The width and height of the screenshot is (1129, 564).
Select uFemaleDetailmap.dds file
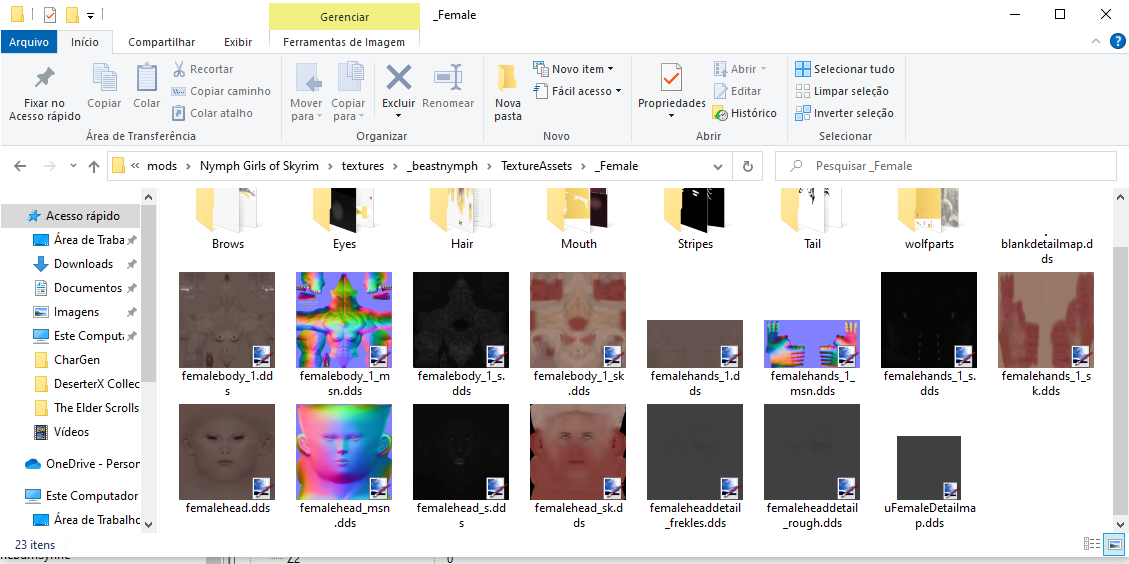929,483
